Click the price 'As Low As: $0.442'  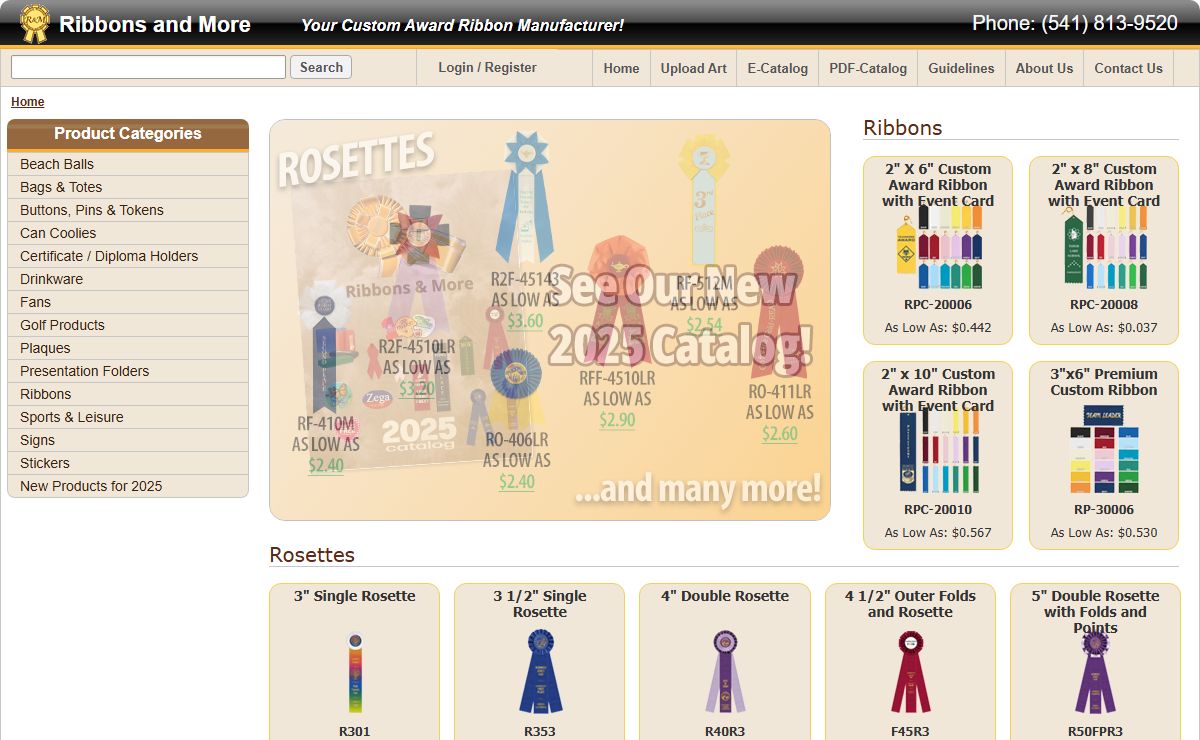(x=938, y=328)
